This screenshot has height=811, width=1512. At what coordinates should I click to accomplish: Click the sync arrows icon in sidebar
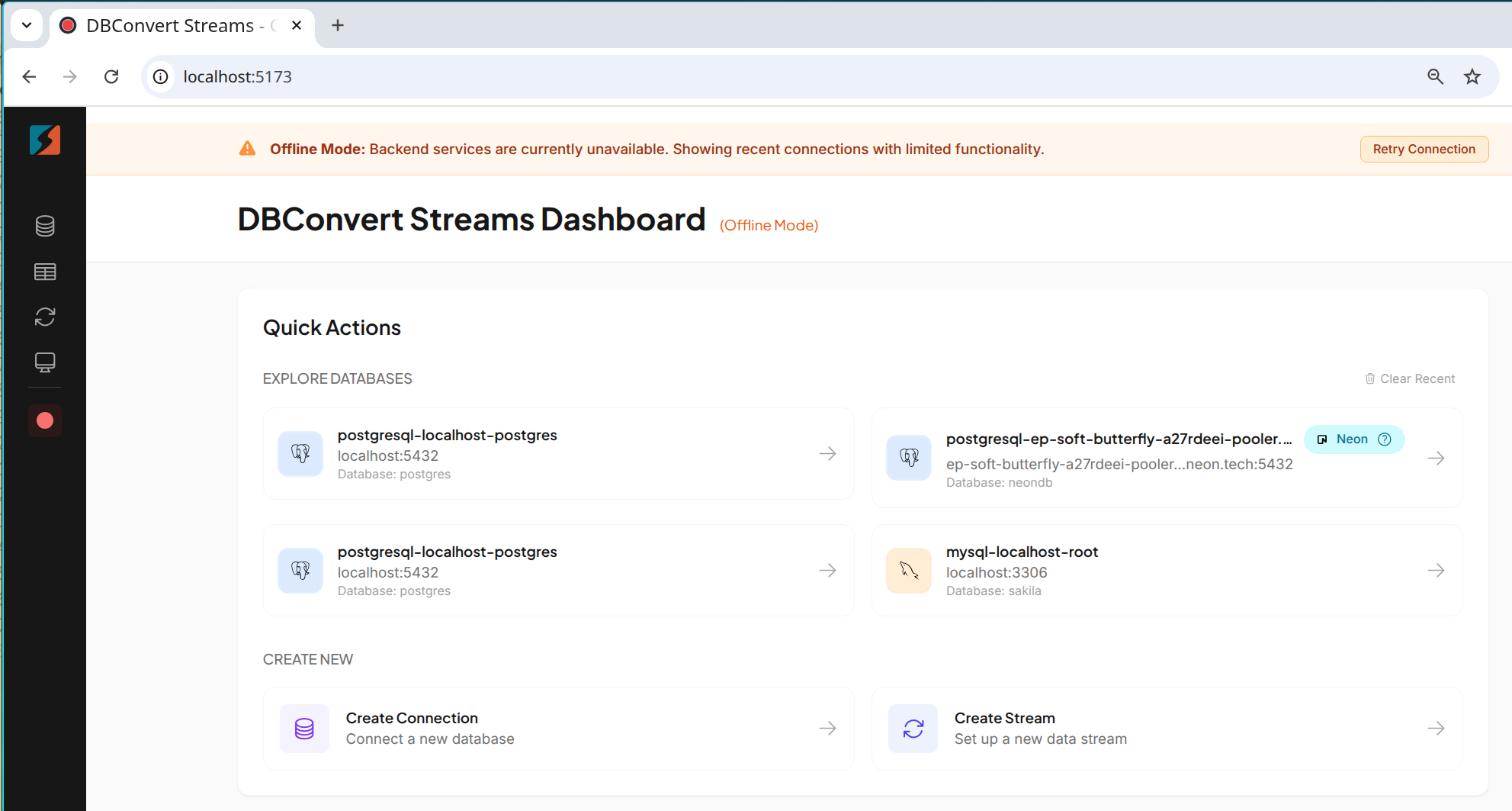click(44, 317)
